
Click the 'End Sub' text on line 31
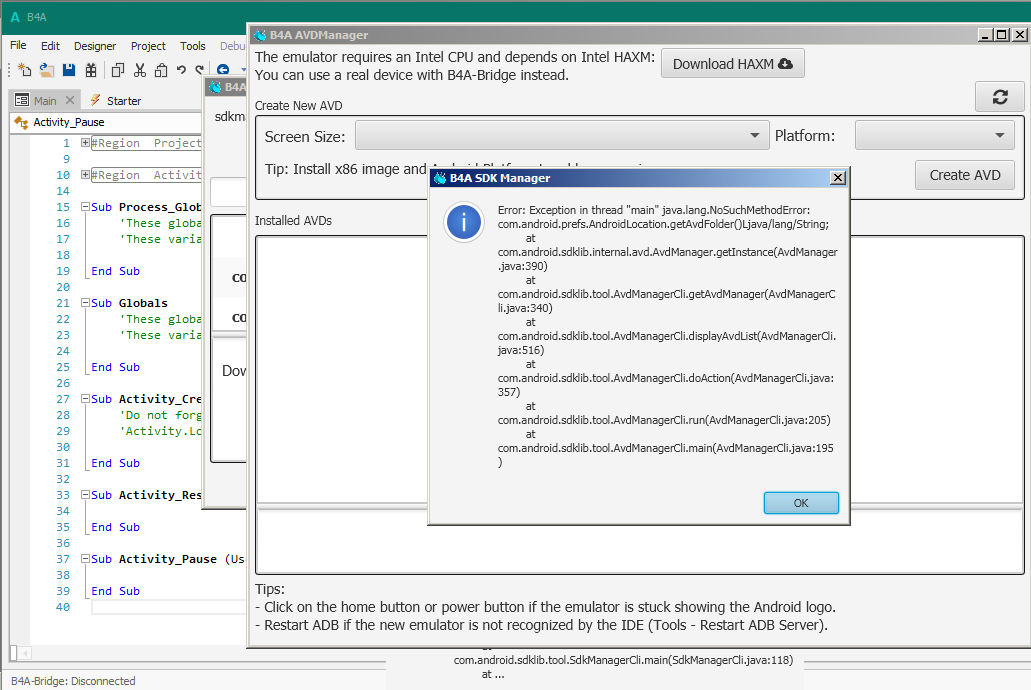point(116,463)
